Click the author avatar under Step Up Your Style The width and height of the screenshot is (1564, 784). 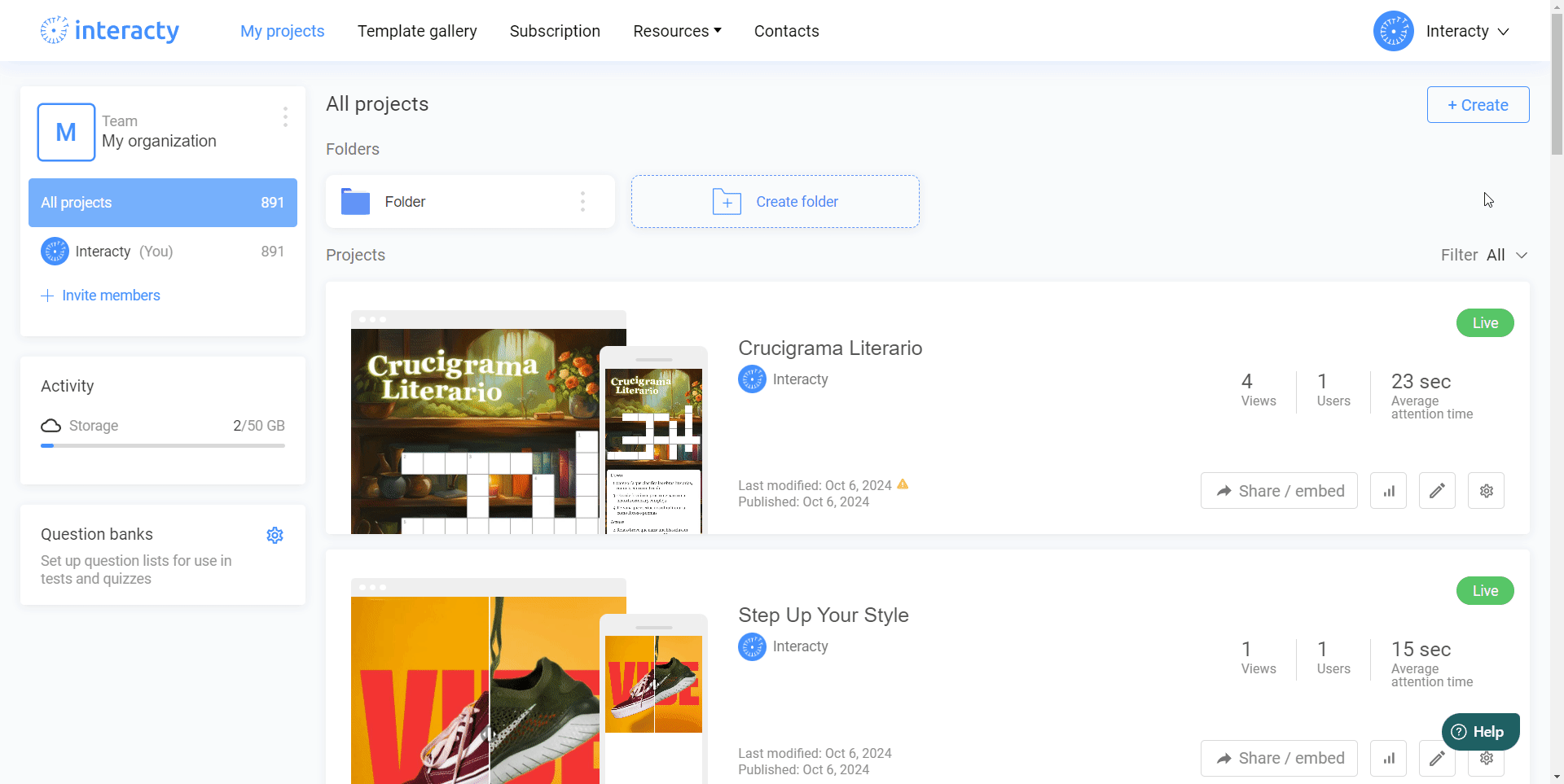pyautogui.click(x=752, y=646)
